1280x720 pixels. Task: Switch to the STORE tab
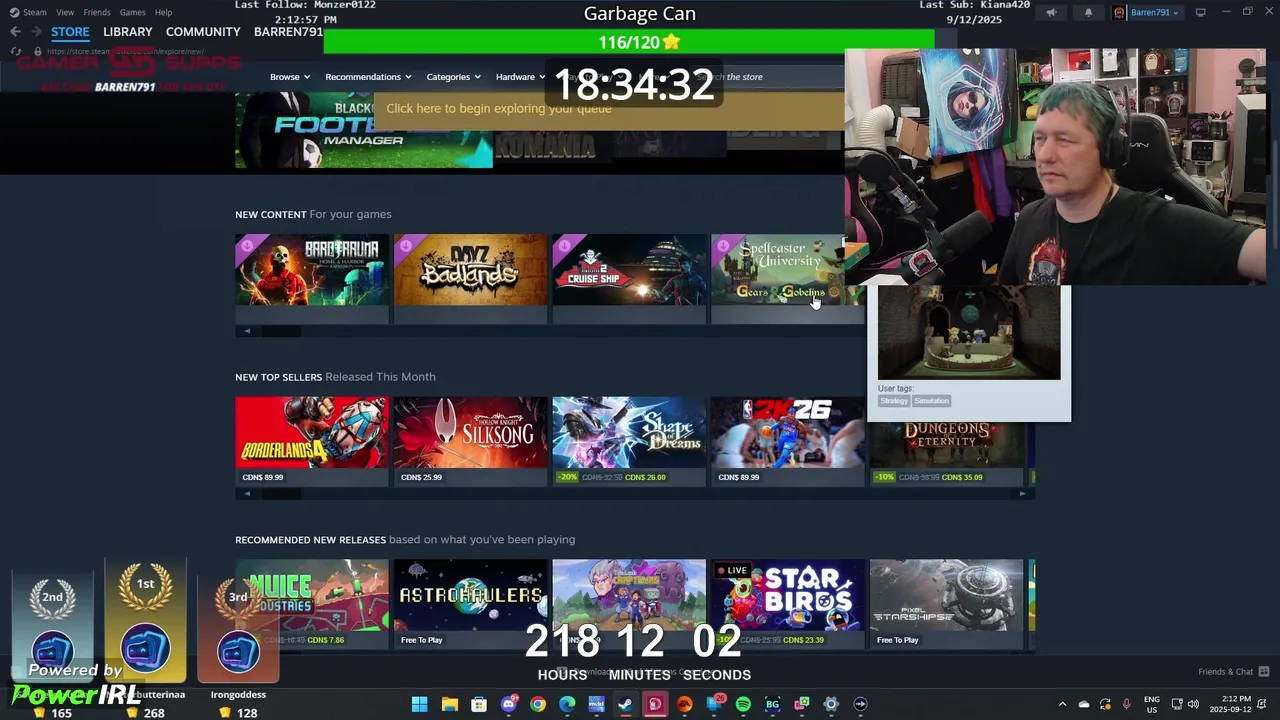tap(70, 32)
